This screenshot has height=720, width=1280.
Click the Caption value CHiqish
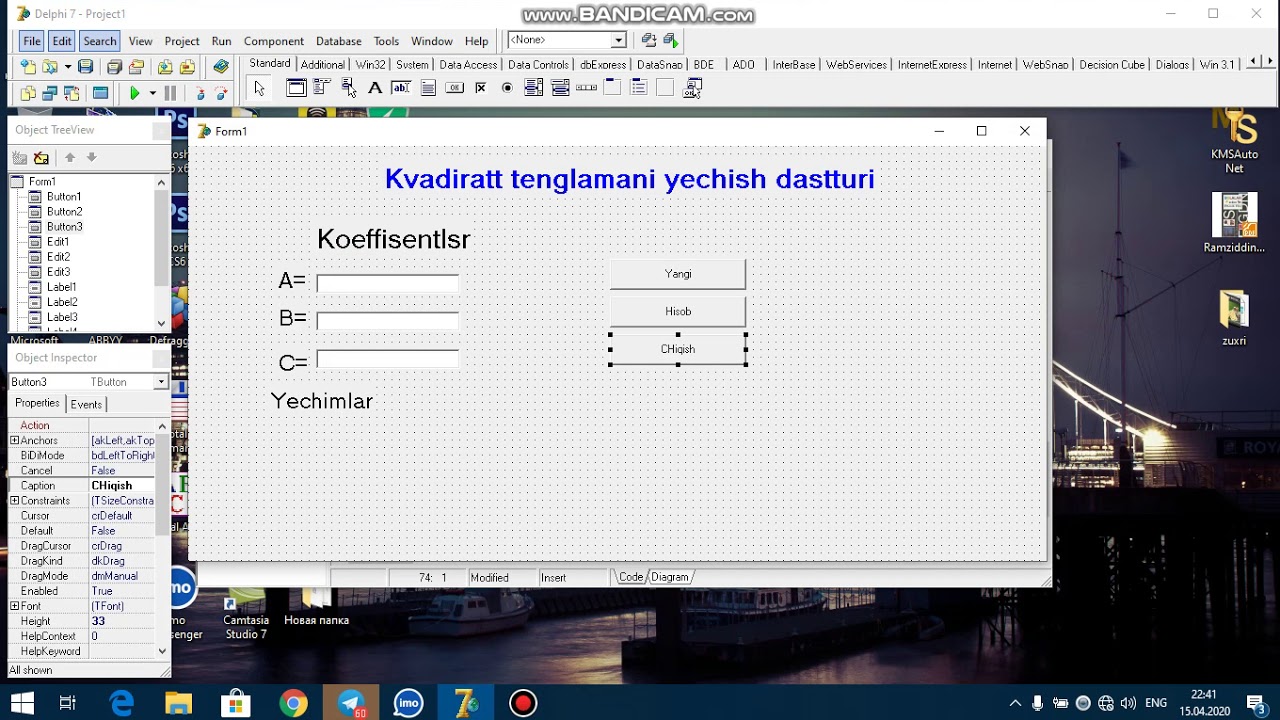122,485
